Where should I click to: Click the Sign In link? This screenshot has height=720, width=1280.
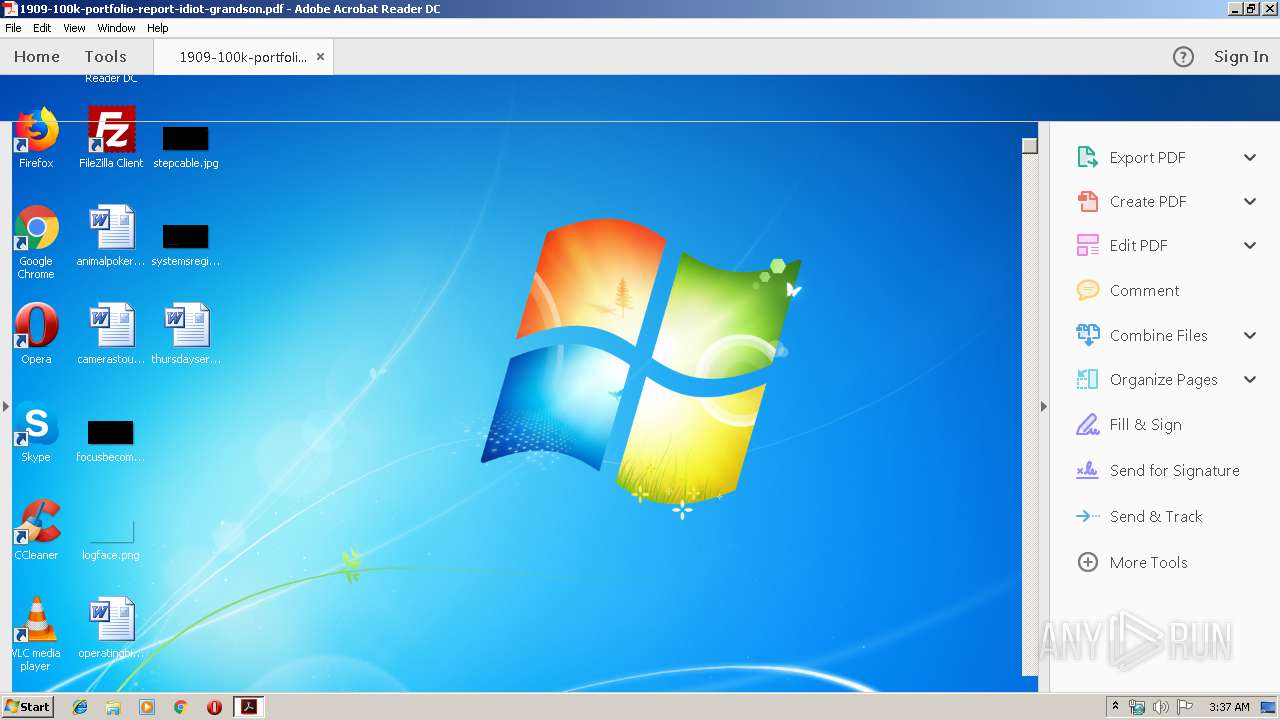click(x=1241, y=57)
